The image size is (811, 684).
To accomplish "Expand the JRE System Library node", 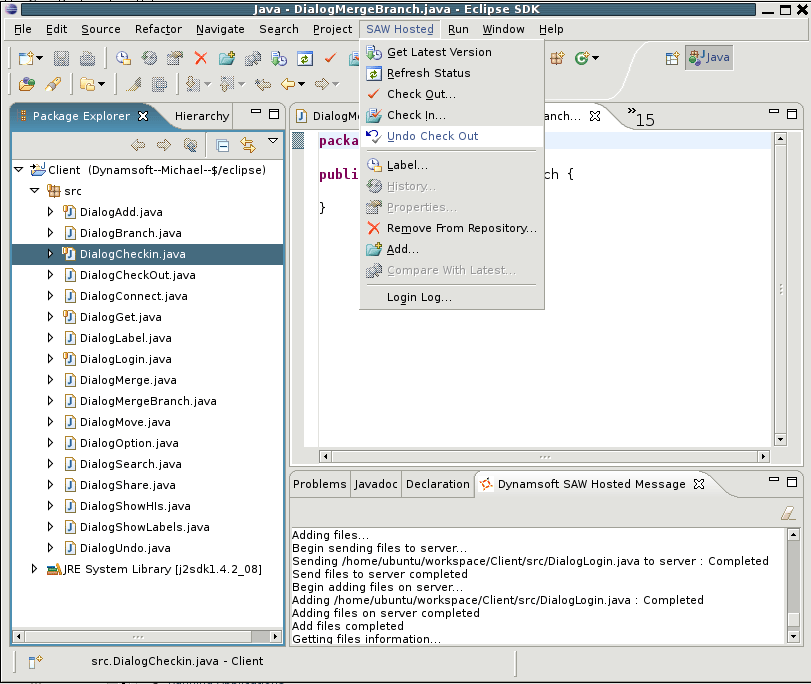I will point(34,569).
